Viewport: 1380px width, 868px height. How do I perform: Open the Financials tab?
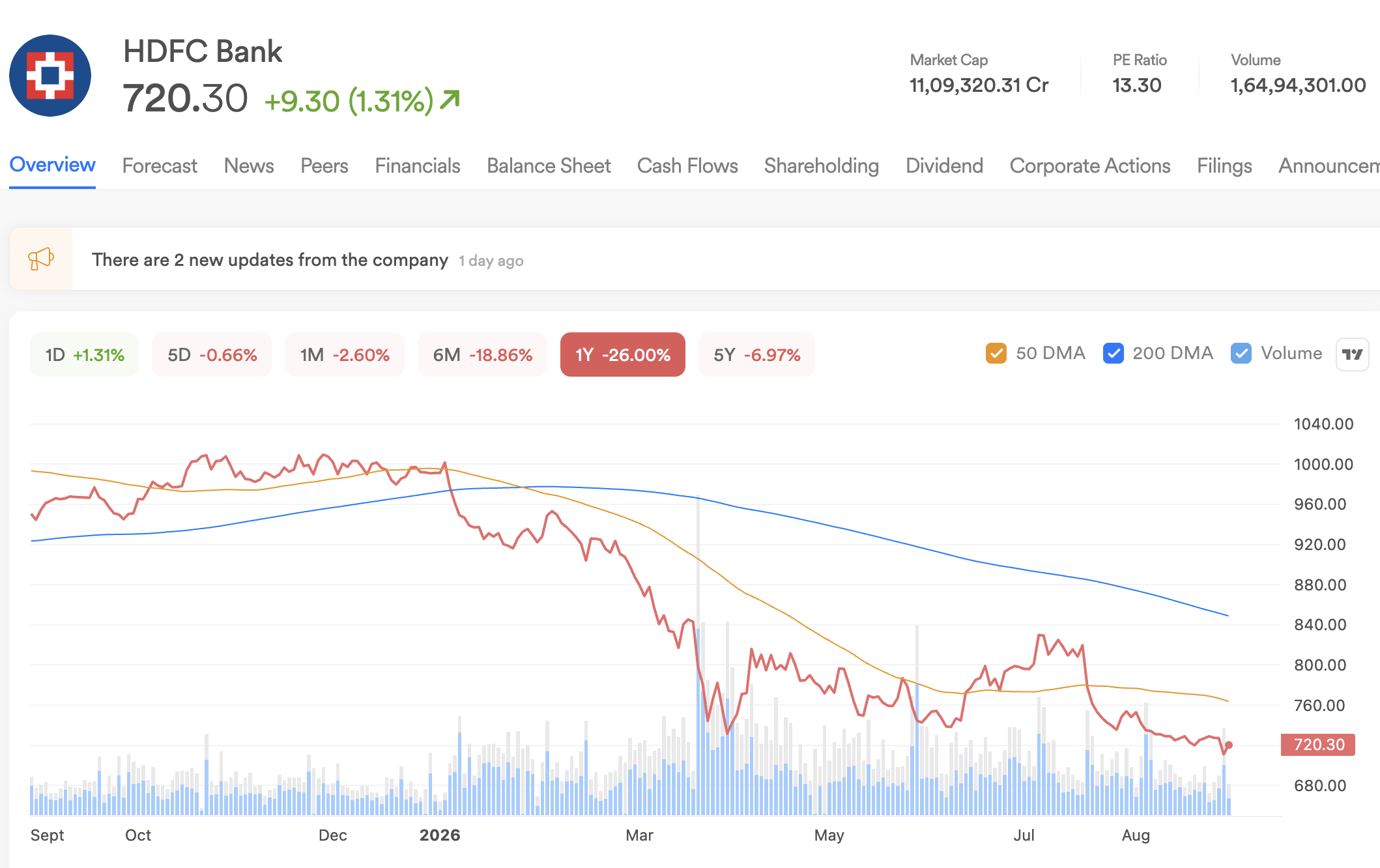coord(418,166)
